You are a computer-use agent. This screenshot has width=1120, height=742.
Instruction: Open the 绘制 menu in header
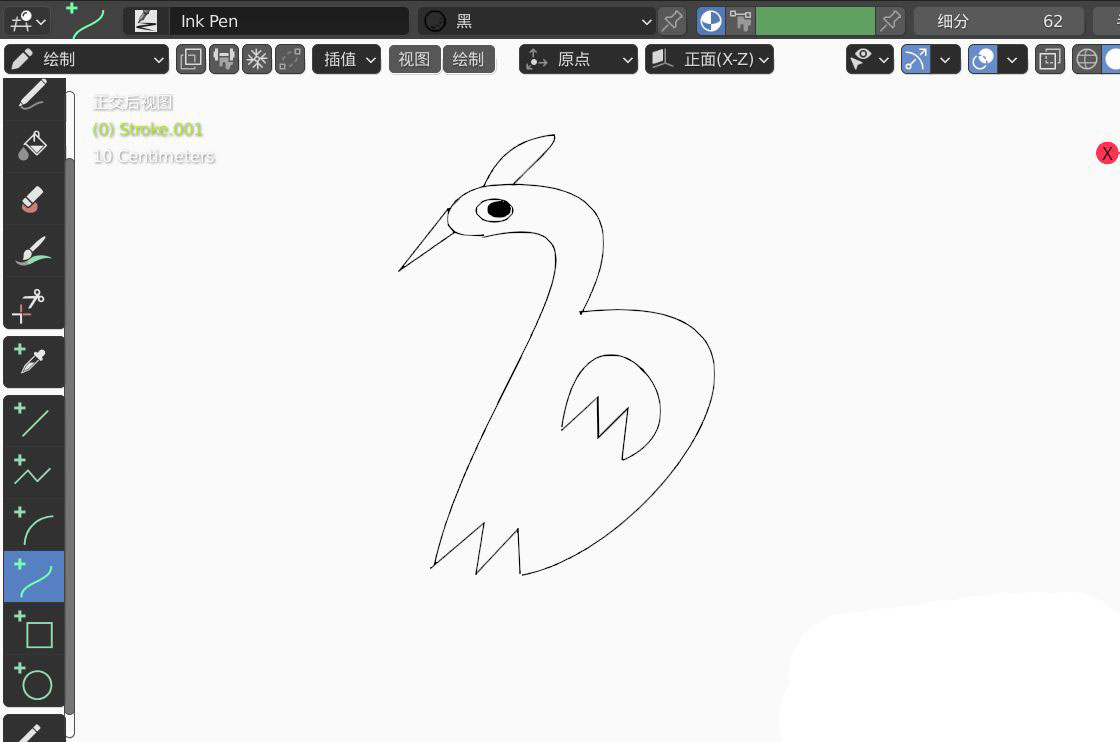(469, 59)
